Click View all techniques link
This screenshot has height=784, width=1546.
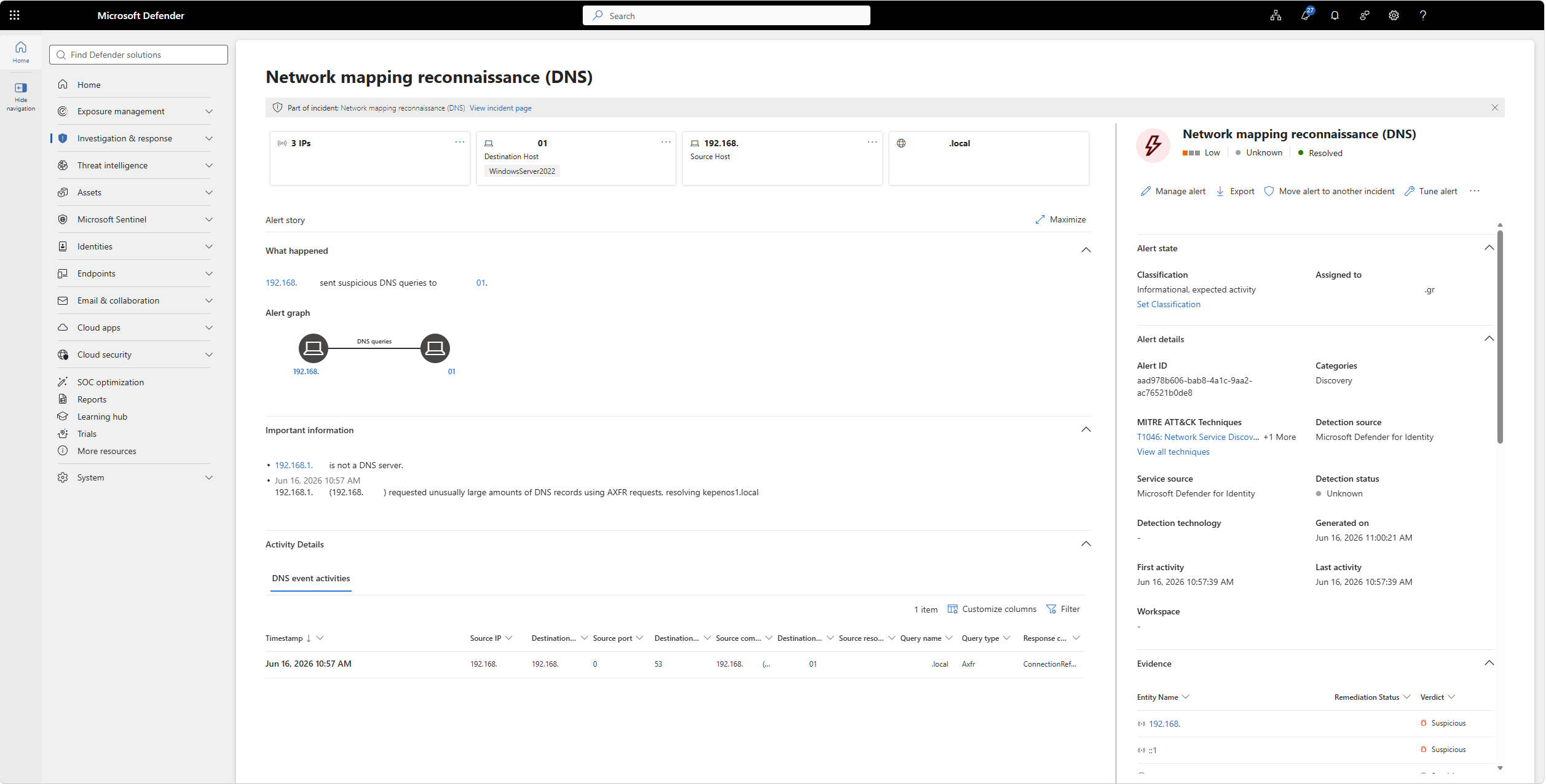1173,452
